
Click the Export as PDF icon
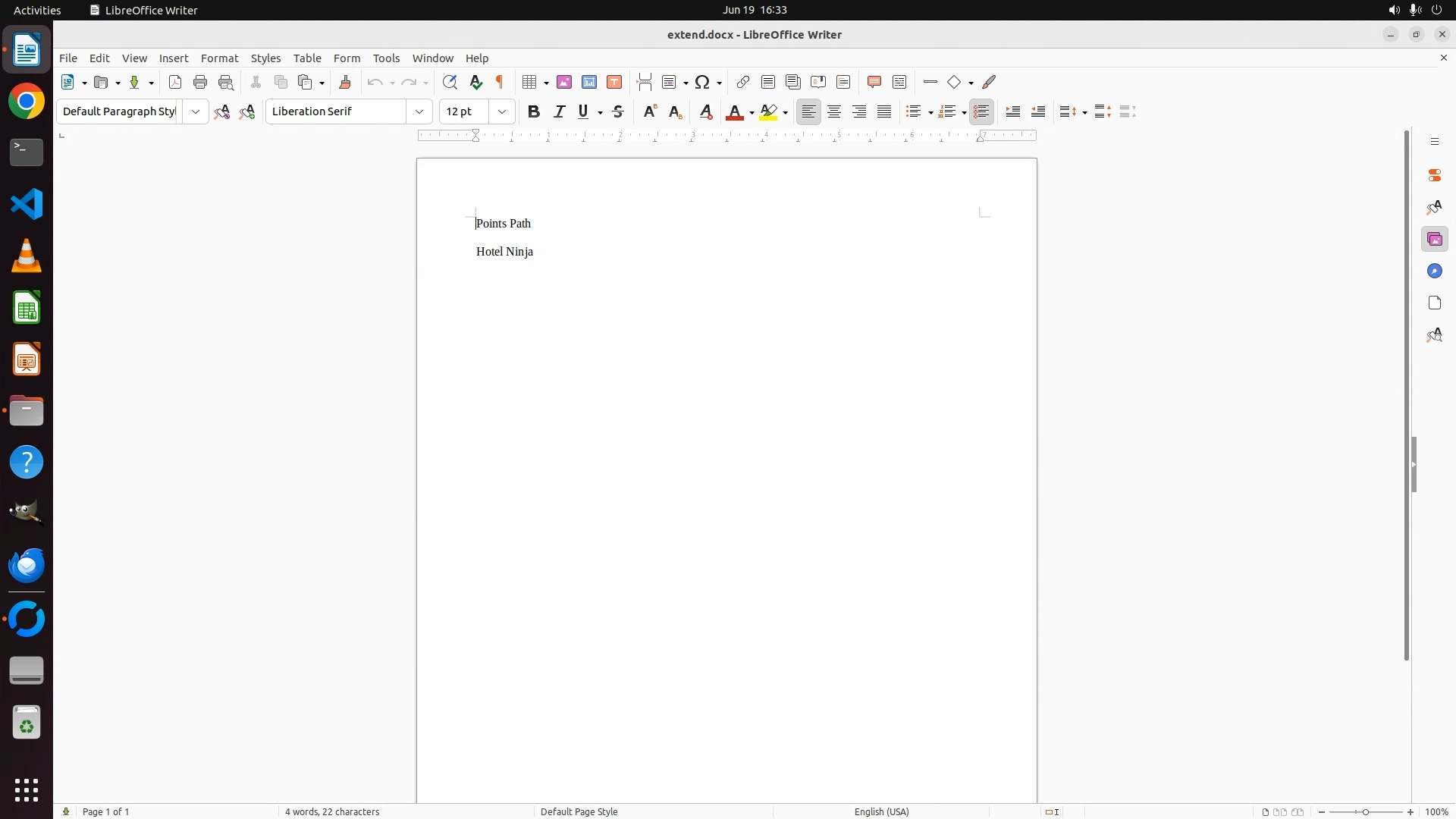pyautogui.click(x=175, y=82)
